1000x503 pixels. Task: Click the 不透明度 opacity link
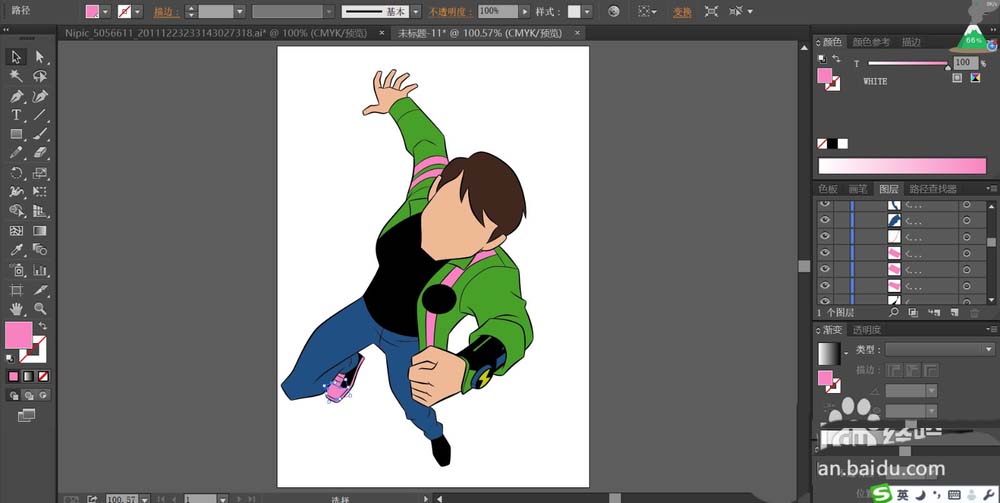pos(452,11)
